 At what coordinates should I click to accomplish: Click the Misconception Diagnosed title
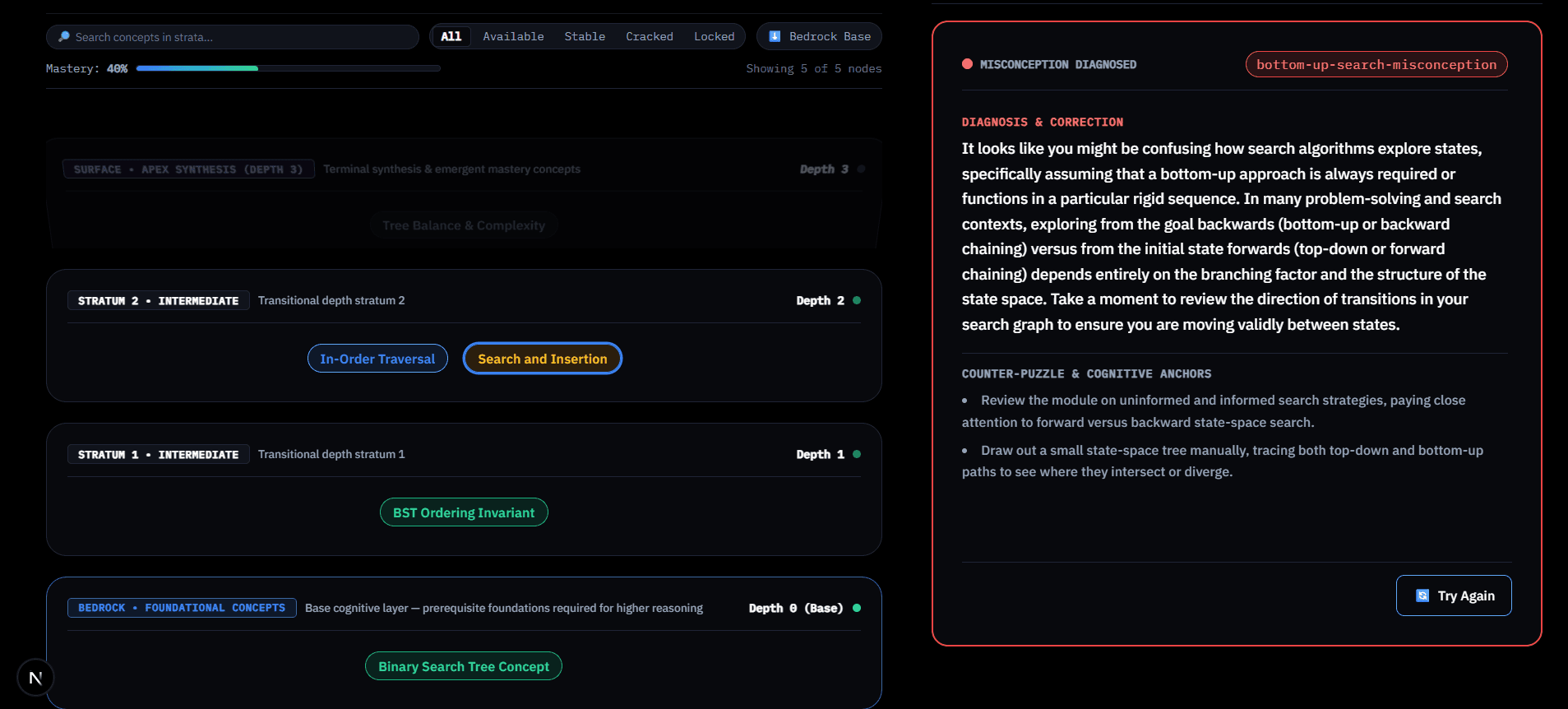click(x=1058, y=64)
